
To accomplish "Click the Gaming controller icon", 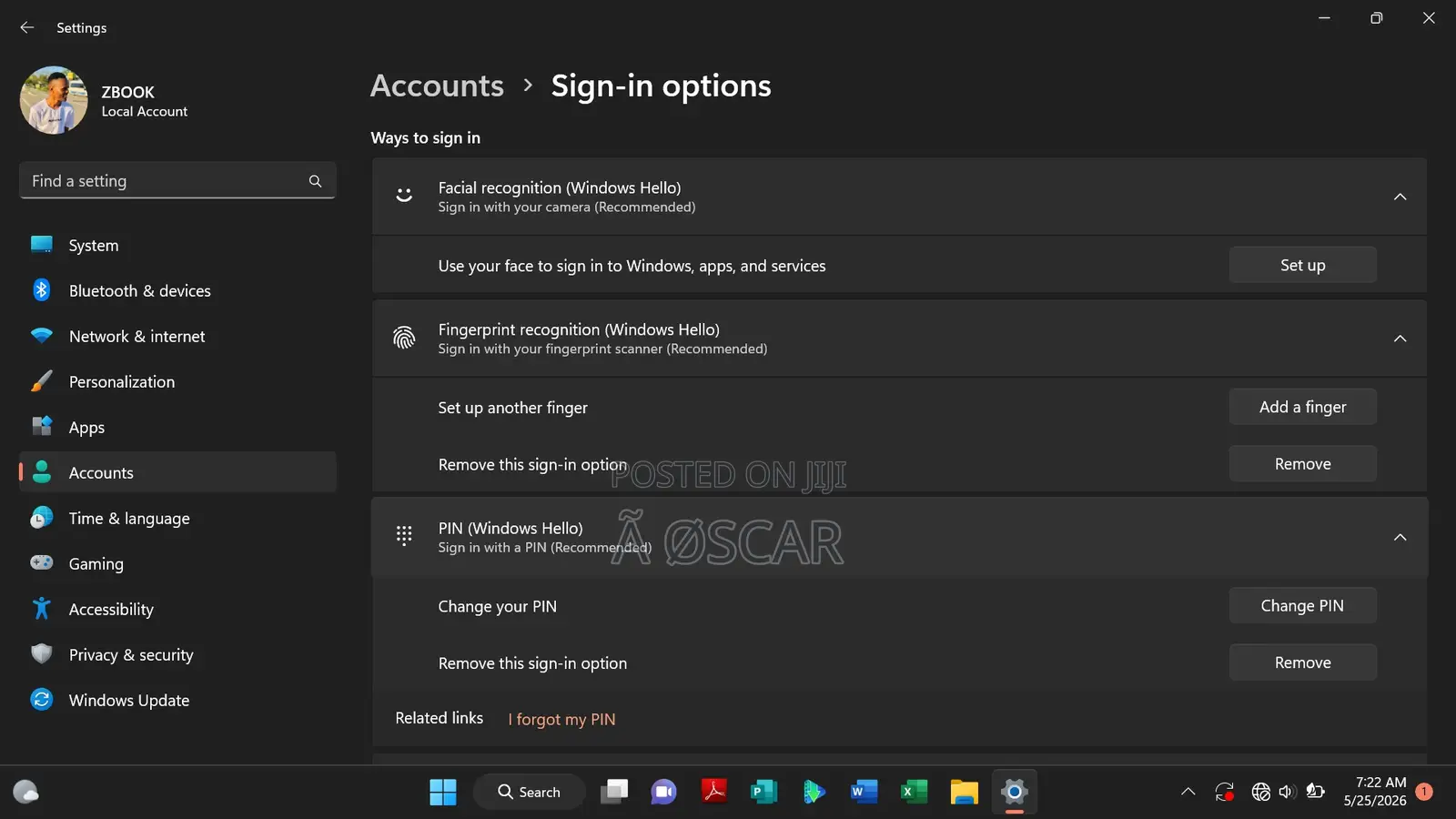I will point(42,562).
